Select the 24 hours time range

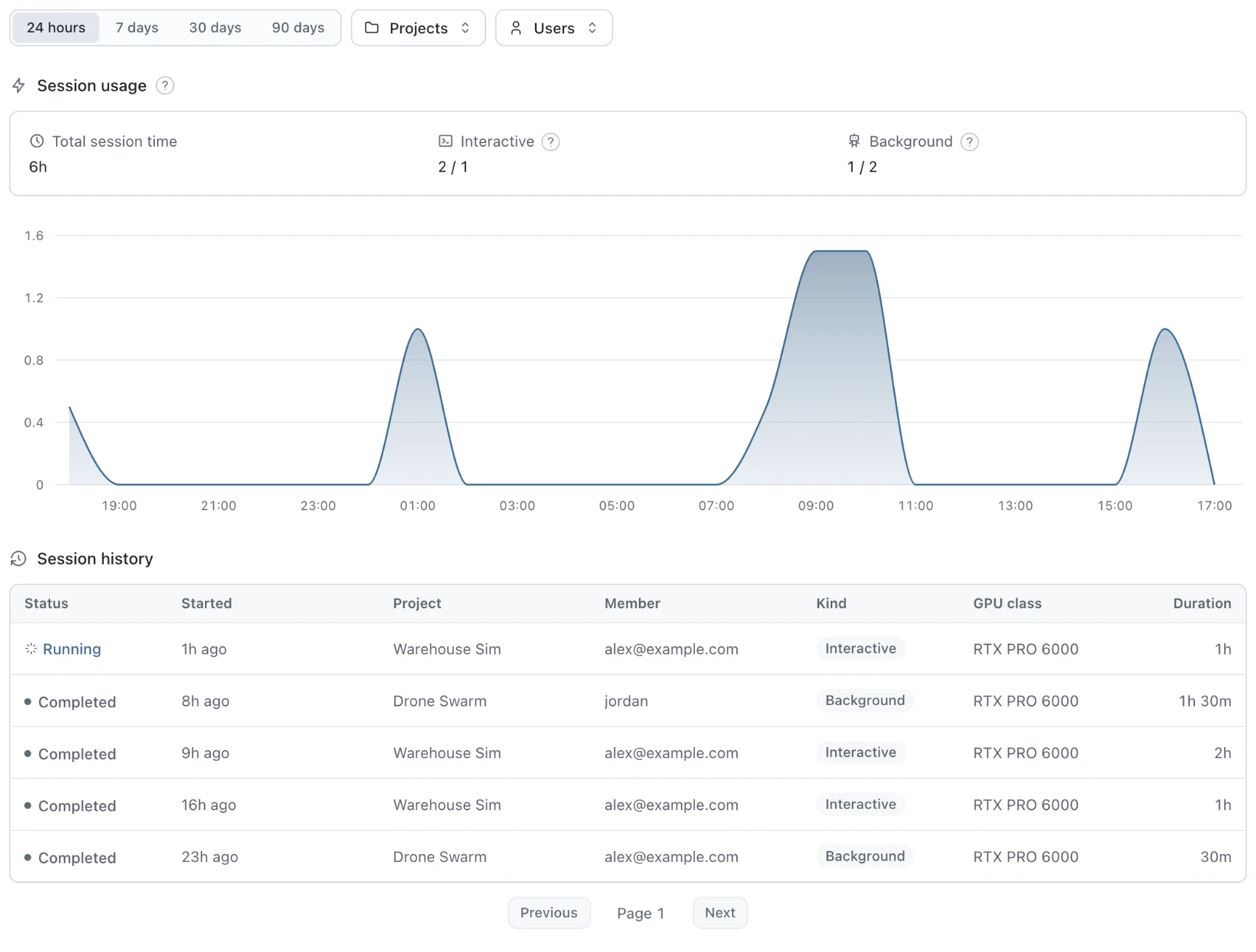[56, 28]
